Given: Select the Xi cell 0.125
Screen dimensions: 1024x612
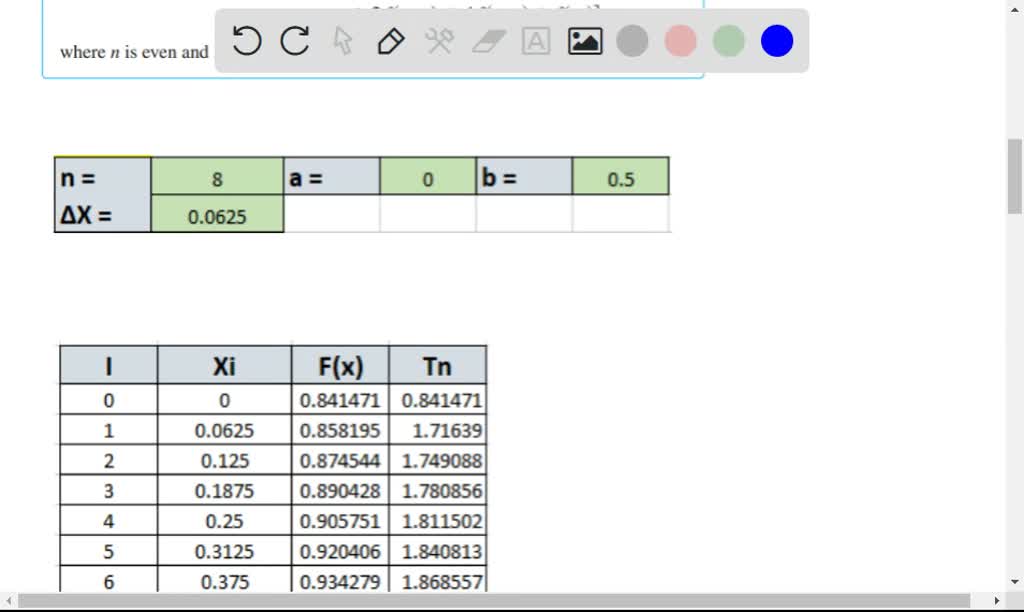Looking at the screenshot, I should [x=224, y=460].
